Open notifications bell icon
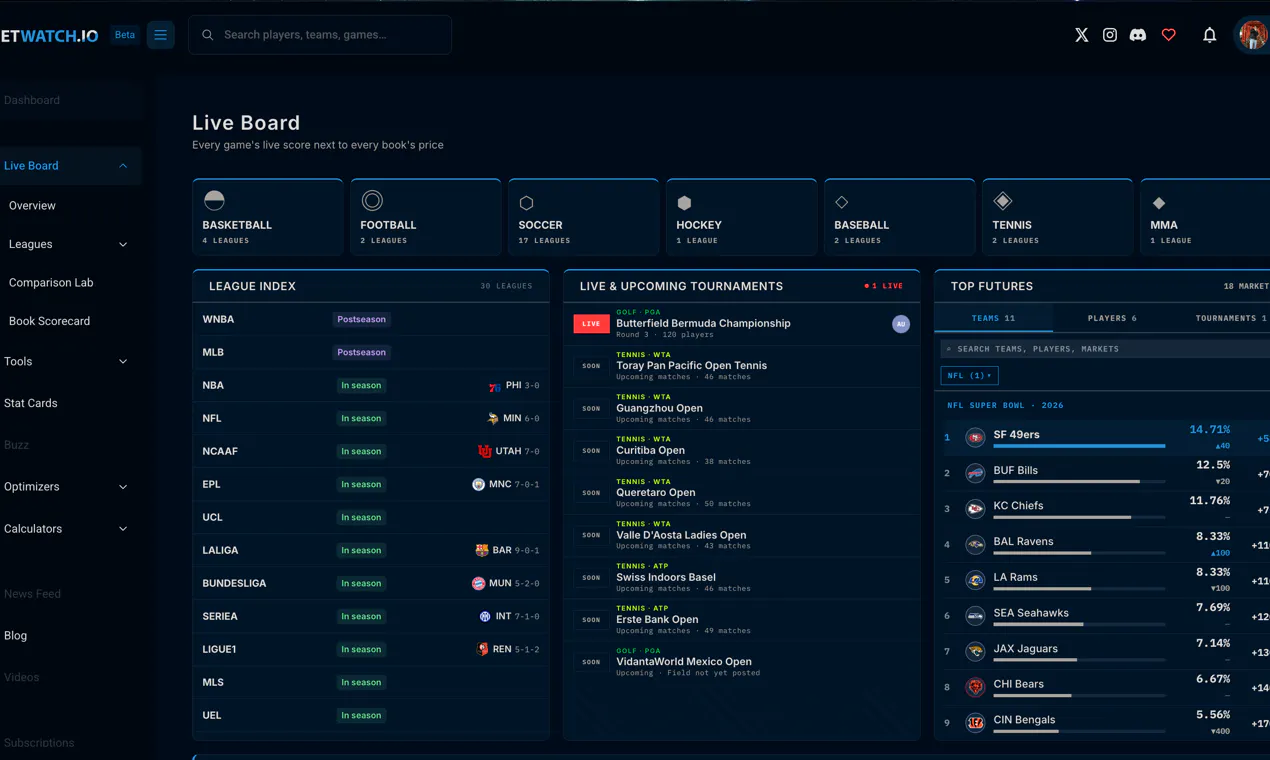The image size is (1270, 760). (x=1209, y=35)
